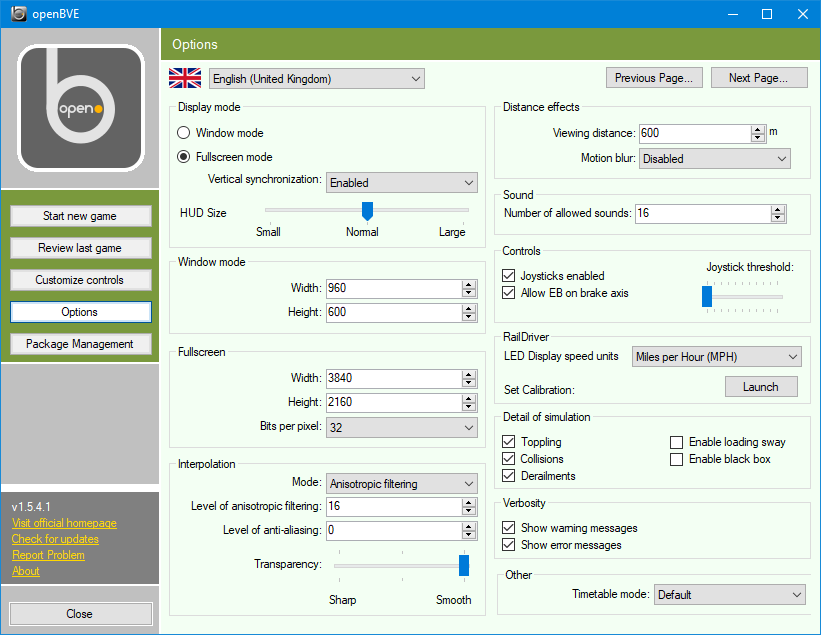Increase viewing distance with the up arrow
821x635 pixels.
(x=759, y=127)
